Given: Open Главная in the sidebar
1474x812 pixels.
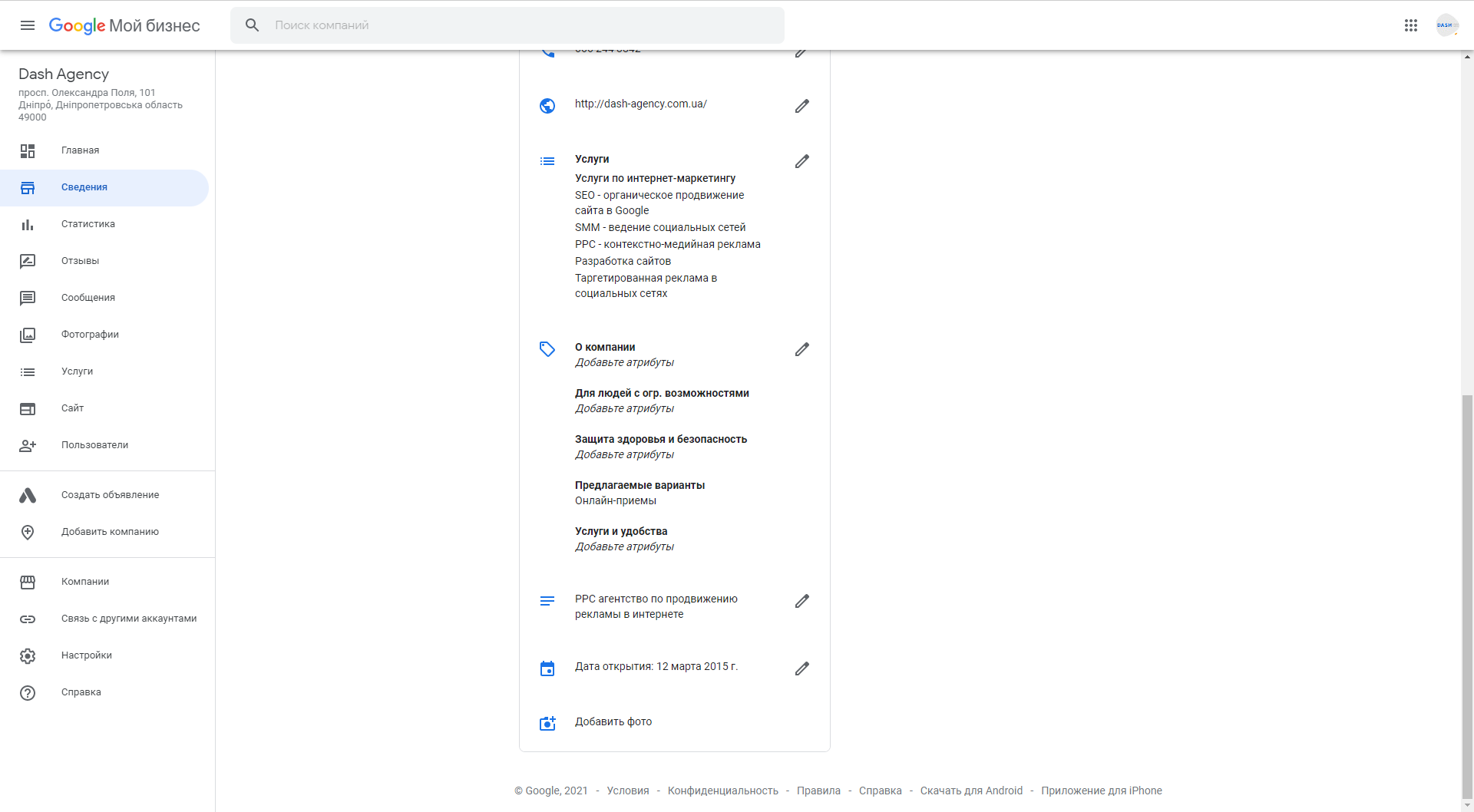Looking at the screenshot, I should [x=104, y=150].
